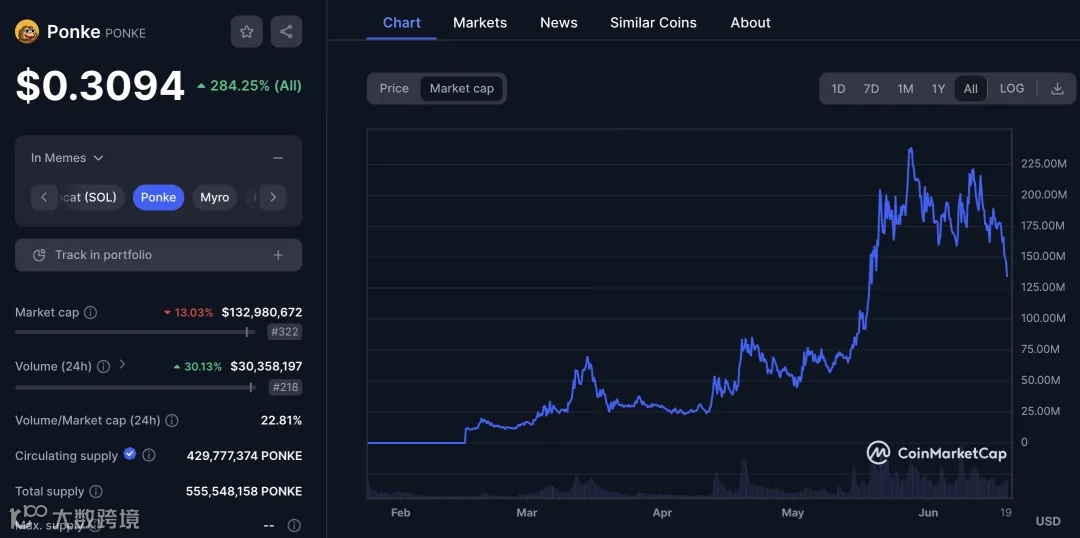This screenshot has width=1080, height=538.
Task: Click the #218 volume rank badge
Action: pyautogui.click(x=283, y=387)
